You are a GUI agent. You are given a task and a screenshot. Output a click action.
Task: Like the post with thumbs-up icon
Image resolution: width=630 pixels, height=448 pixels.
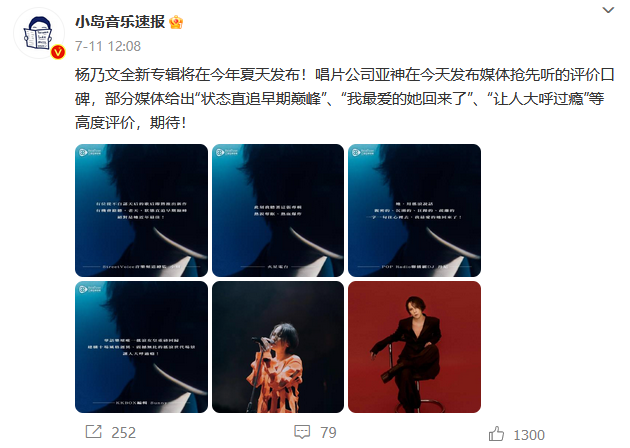[496, 434]
